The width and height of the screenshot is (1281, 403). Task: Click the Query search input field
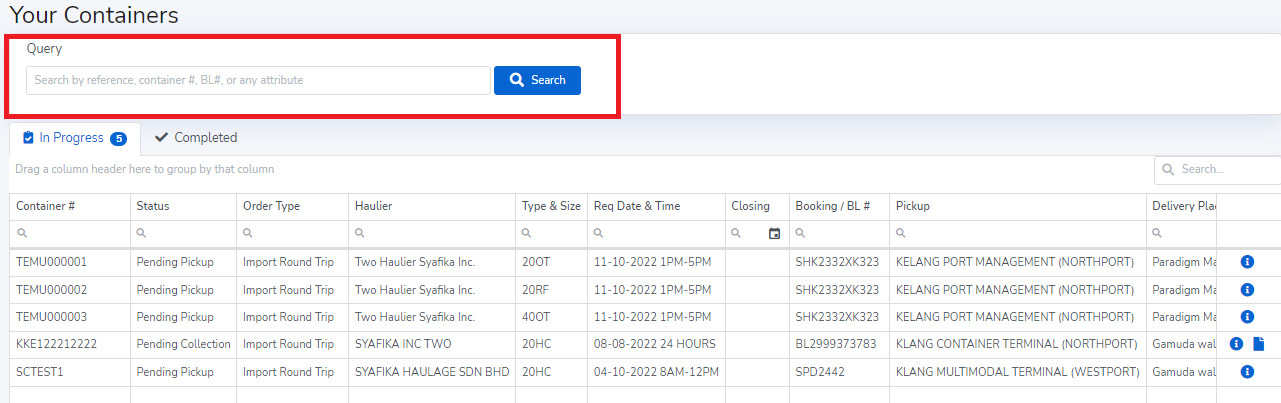pyautogui.click(x=258, y=80)
